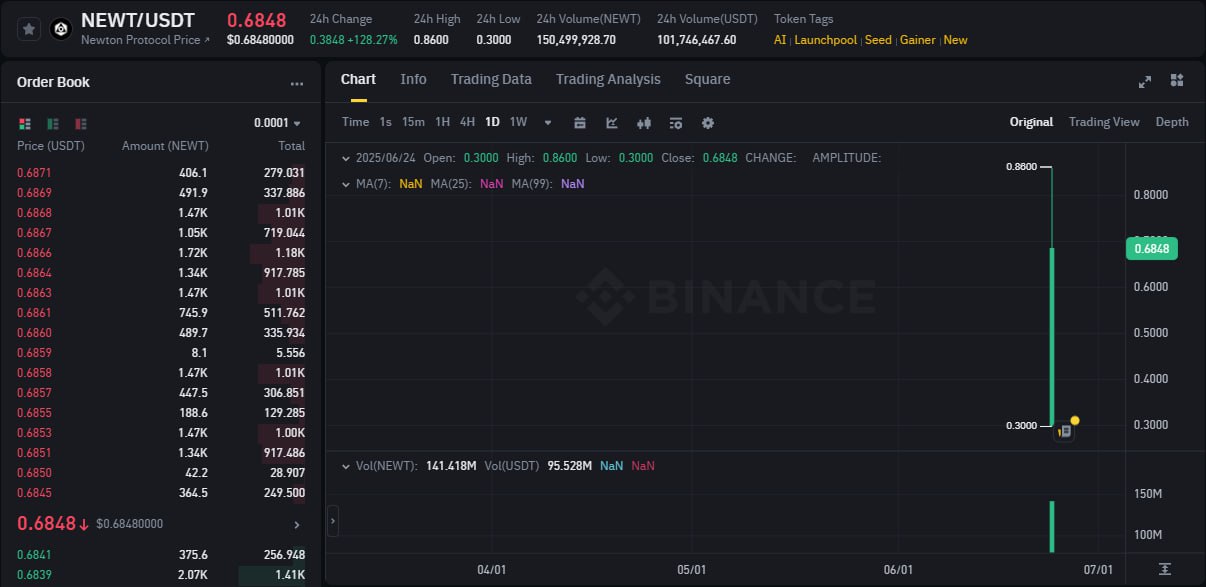Open the side panel collapse arrow
This screenshot has height=587, width=1206.
[333, 520]
